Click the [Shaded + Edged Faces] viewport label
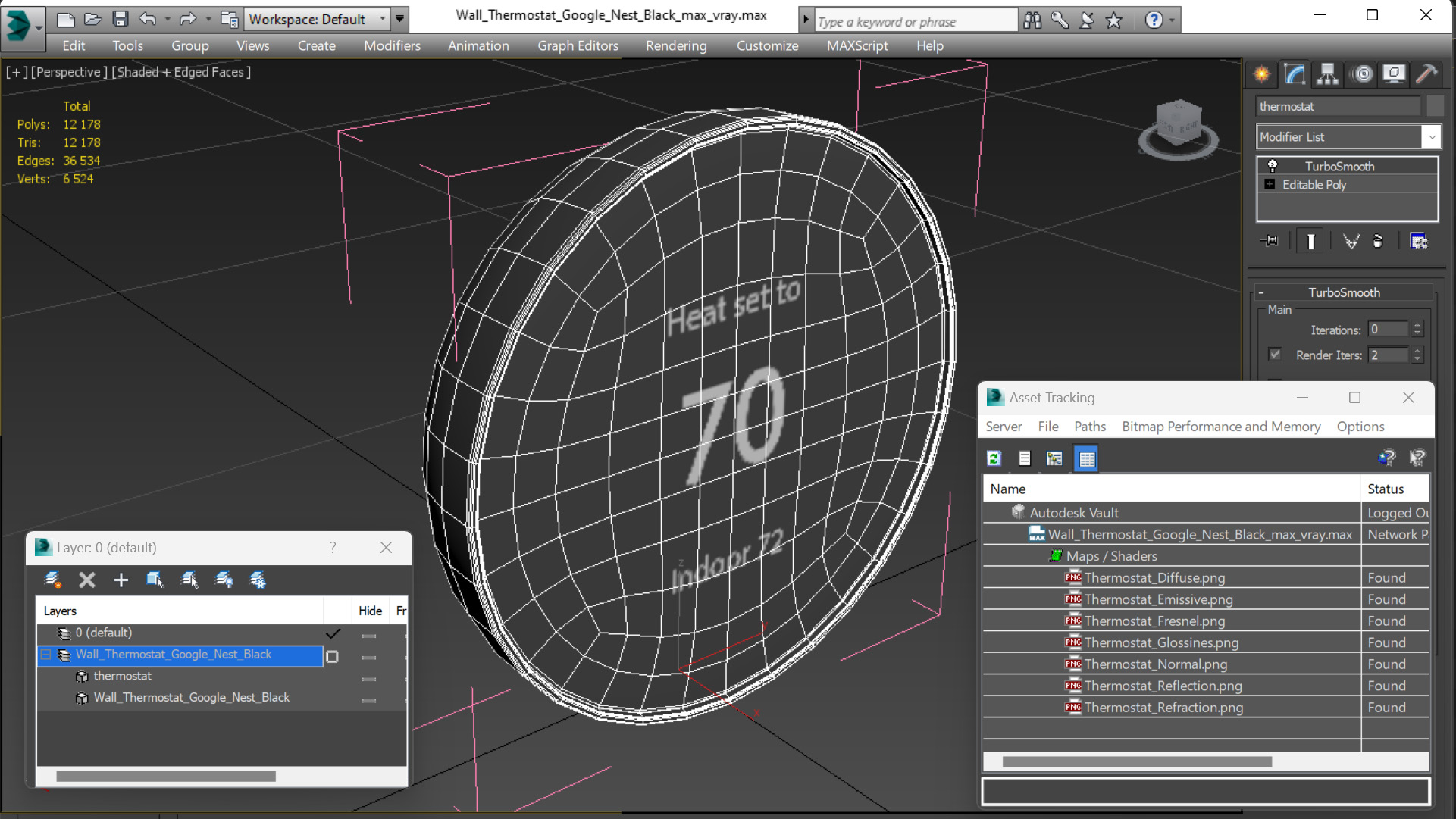Screen dimensions: 1456x819 (182, 72)
